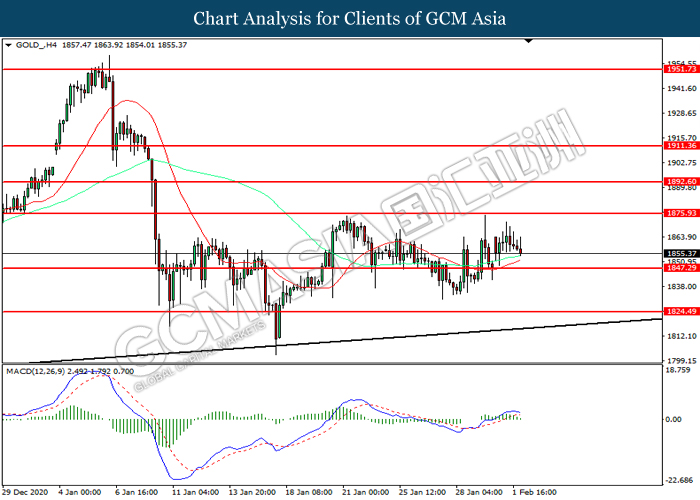Click the chart shift marker triangle at top
Image resolution: width=700 pixels, height=500 pixels.
coord(529,41)
